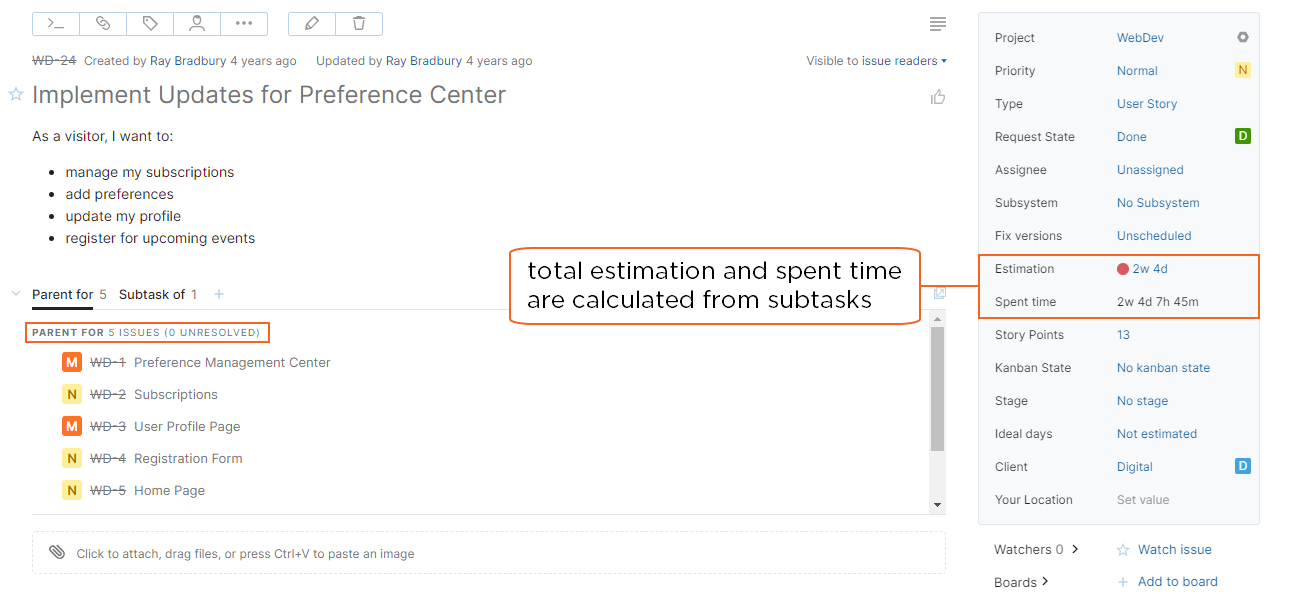Click the voters/assignee person icon

click(197, 23)
